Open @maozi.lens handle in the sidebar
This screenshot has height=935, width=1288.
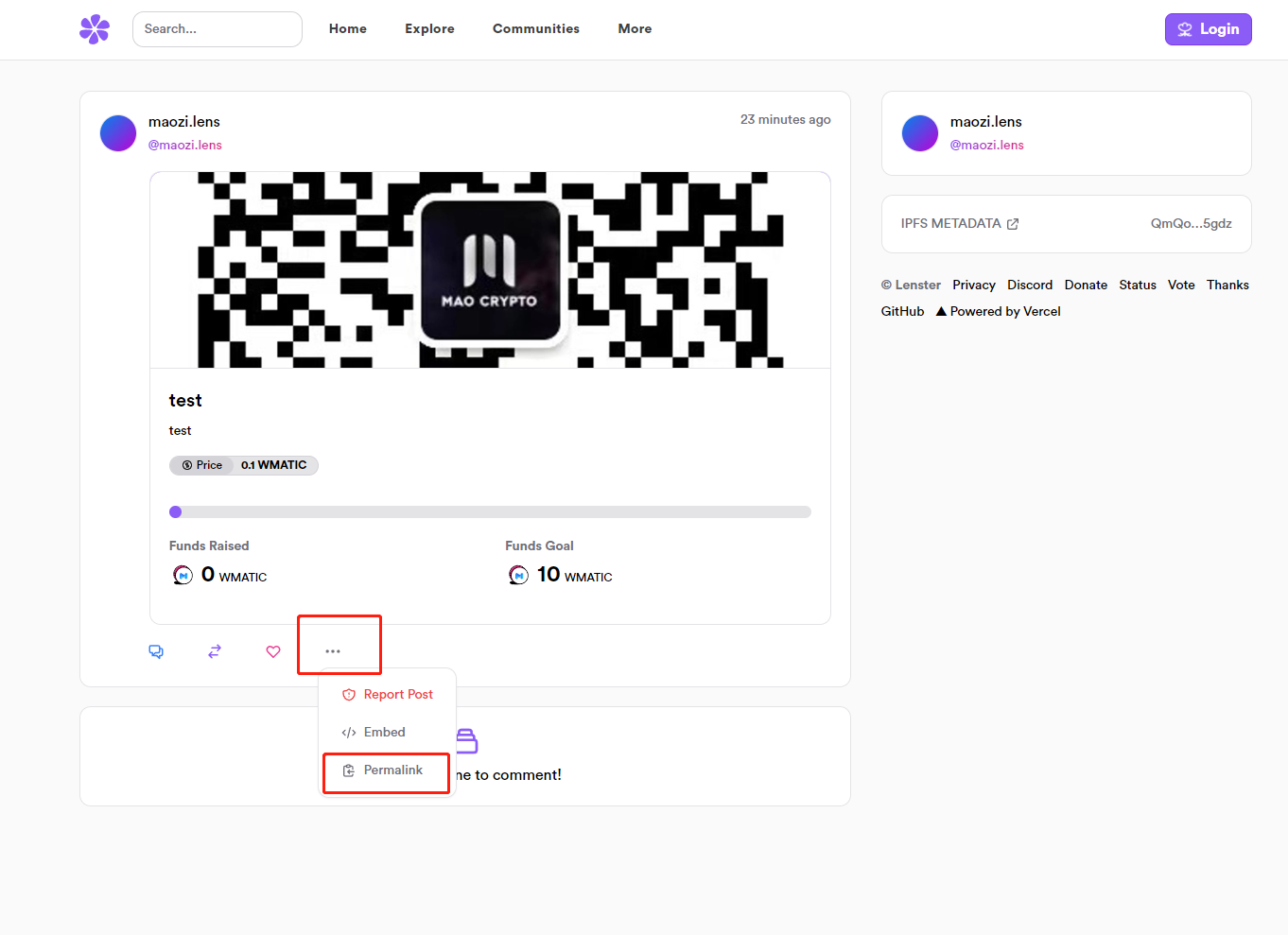tap(987, 145)
